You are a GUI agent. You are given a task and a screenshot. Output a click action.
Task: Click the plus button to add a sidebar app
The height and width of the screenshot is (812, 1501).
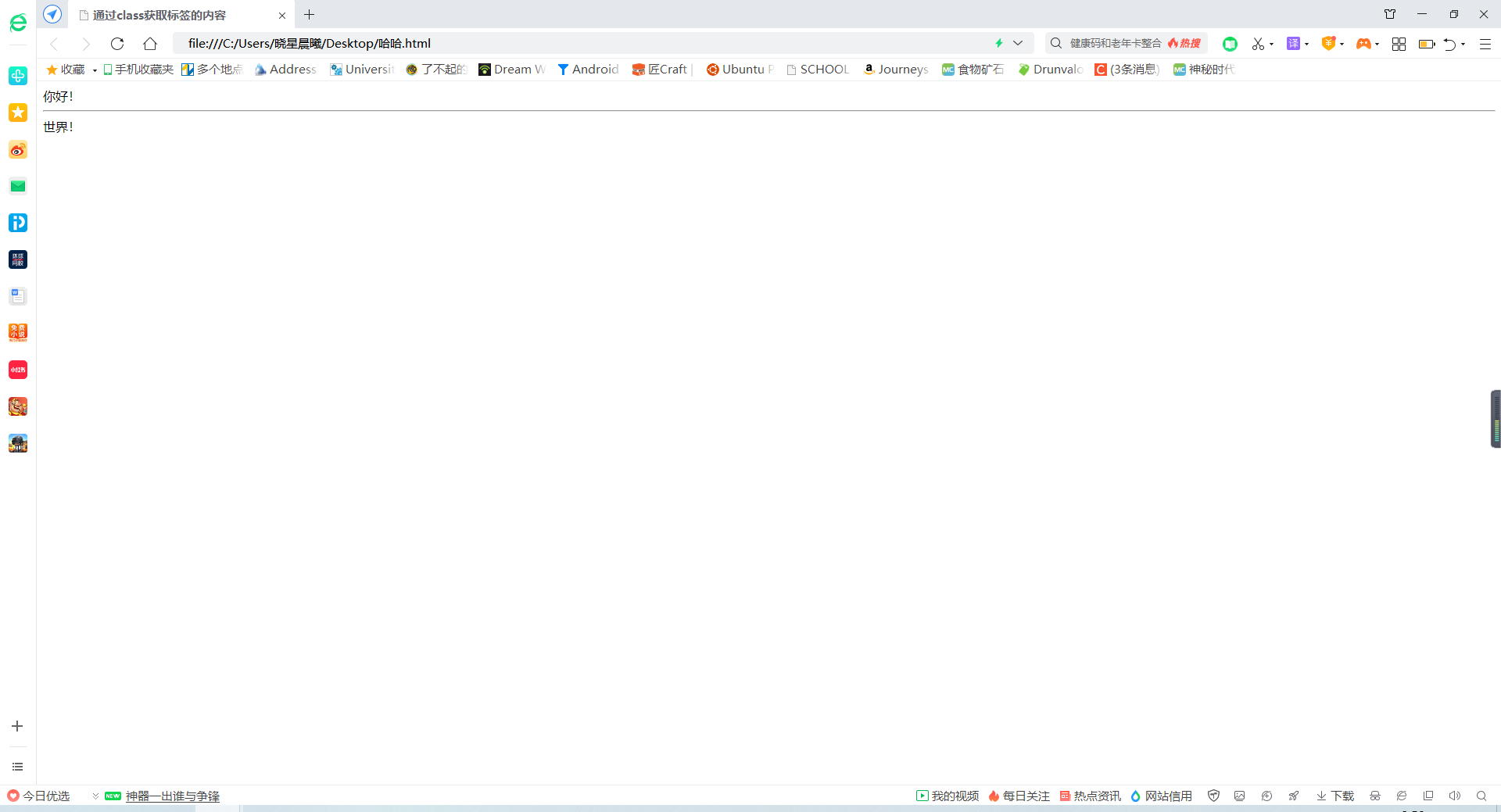pos(17,726)
